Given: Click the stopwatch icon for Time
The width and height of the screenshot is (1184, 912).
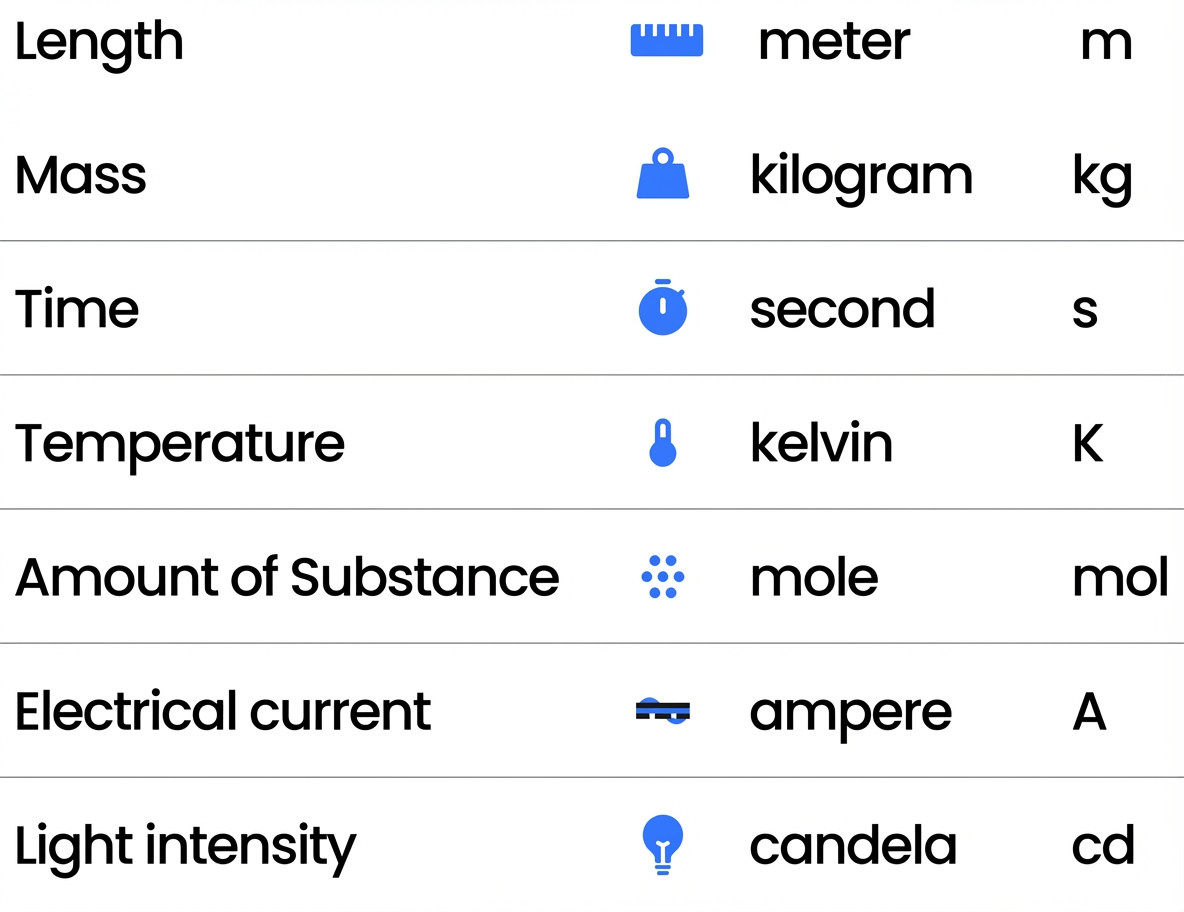Looking at the screenshot, I should 663,308.
